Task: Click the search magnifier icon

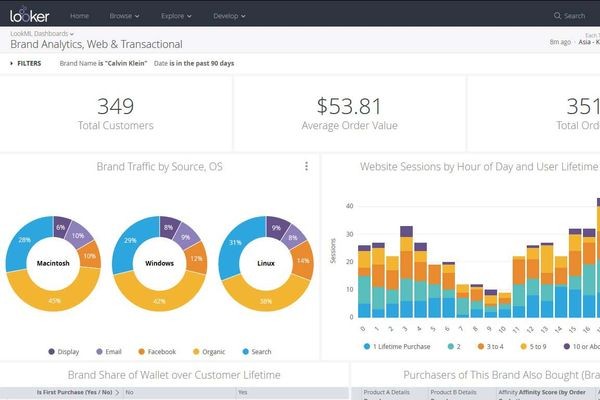Action: (x=557, y=16)
